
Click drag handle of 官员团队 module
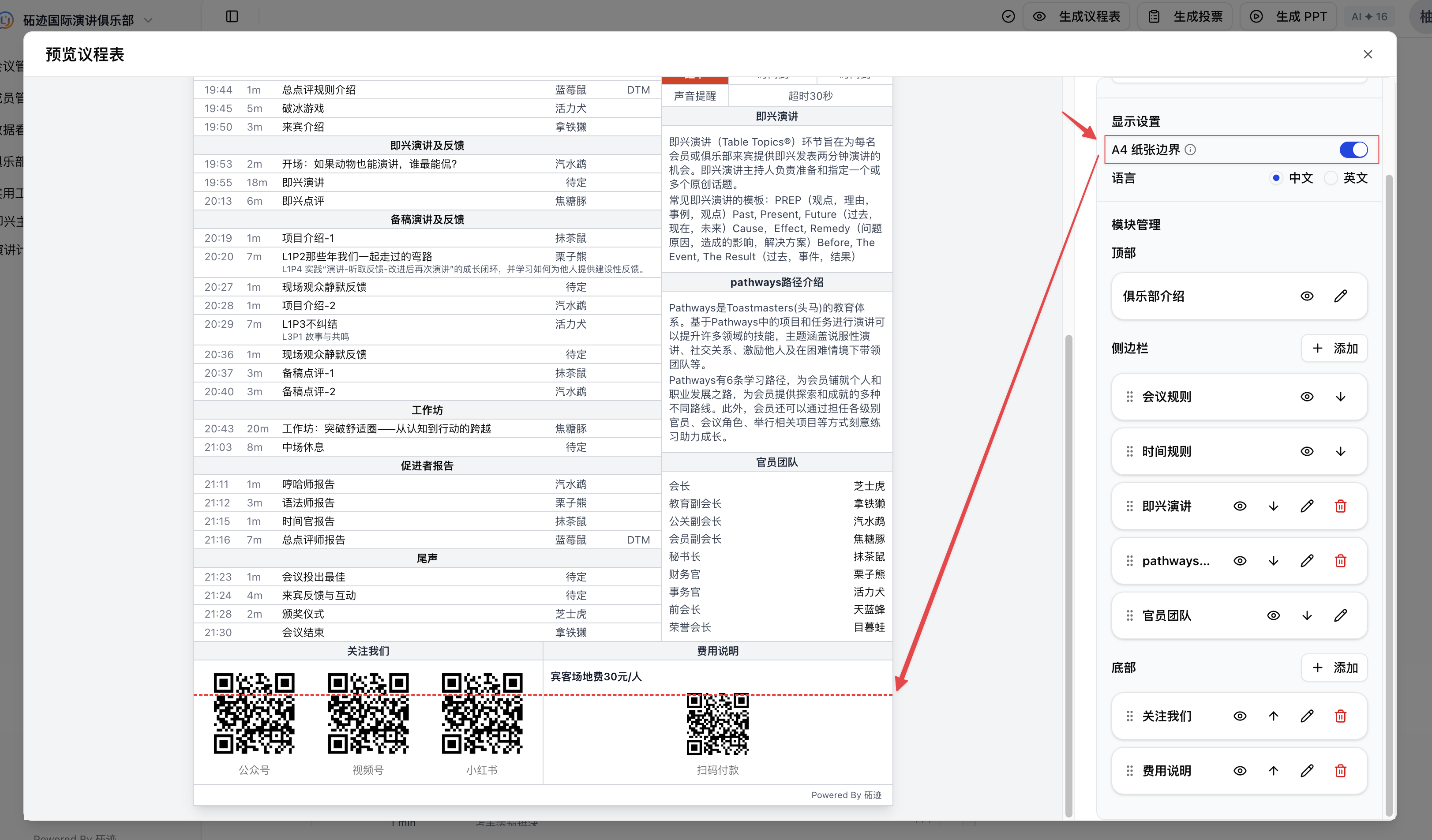tap(1130, 615)
